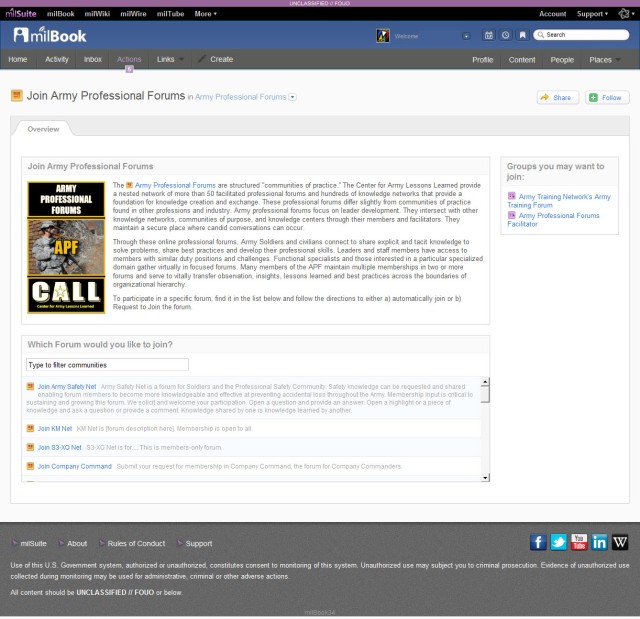Click the footer Support link
Viewport: 640px width, 619px height.
(199, 543)
